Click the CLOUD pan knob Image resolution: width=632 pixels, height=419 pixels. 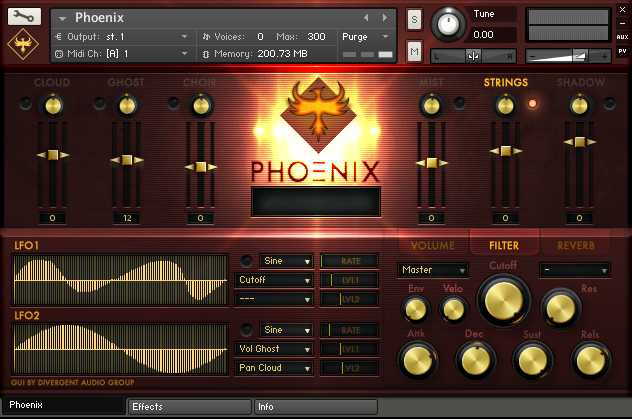(x=53, y=106)
